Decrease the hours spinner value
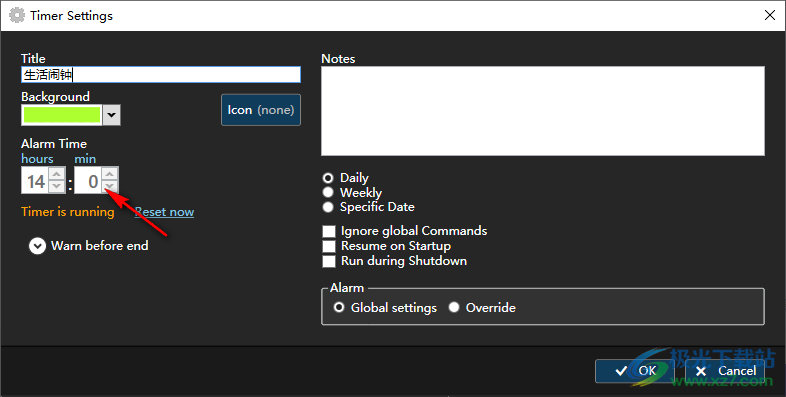This screenshot has height=397, width=786. click(x=58, y=186)
